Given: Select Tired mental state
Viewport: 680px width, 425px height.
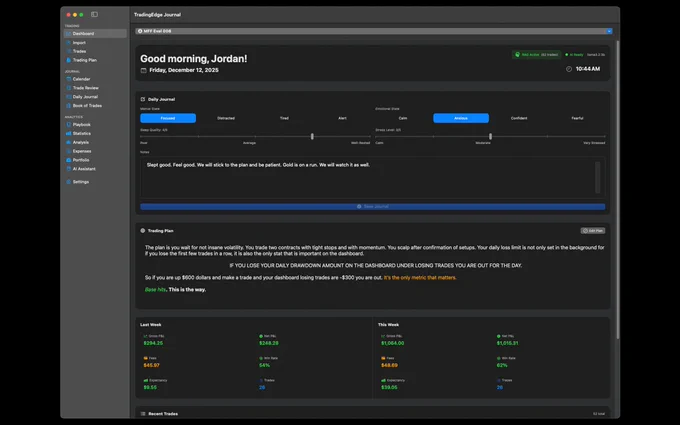Looking at the screenshot, I should (x=284, y=118).
